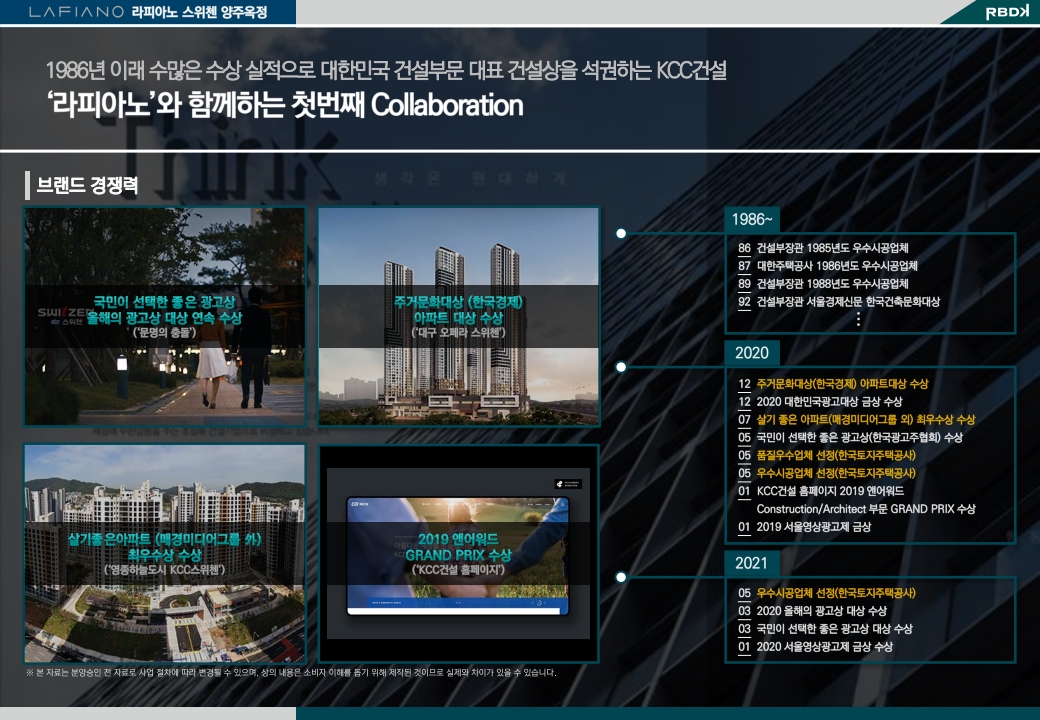Image resolution: width=1040 pixels, height=720 pixels.
Task: Click the row 품질우수업체 선정(한국토지주택공사)
Action: coord(826,455)
